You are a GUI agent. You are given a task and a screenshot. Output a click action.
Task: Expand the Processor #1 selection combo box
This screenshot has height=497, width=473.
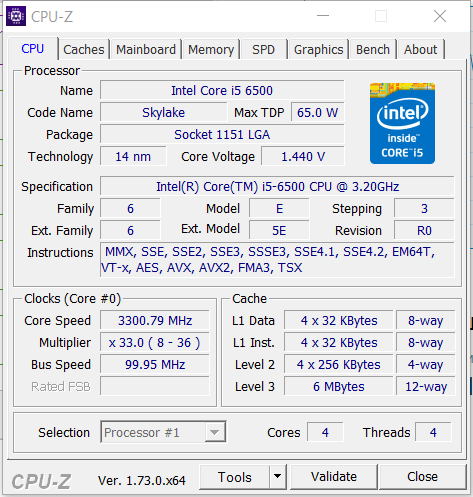(x=163, y=432)
